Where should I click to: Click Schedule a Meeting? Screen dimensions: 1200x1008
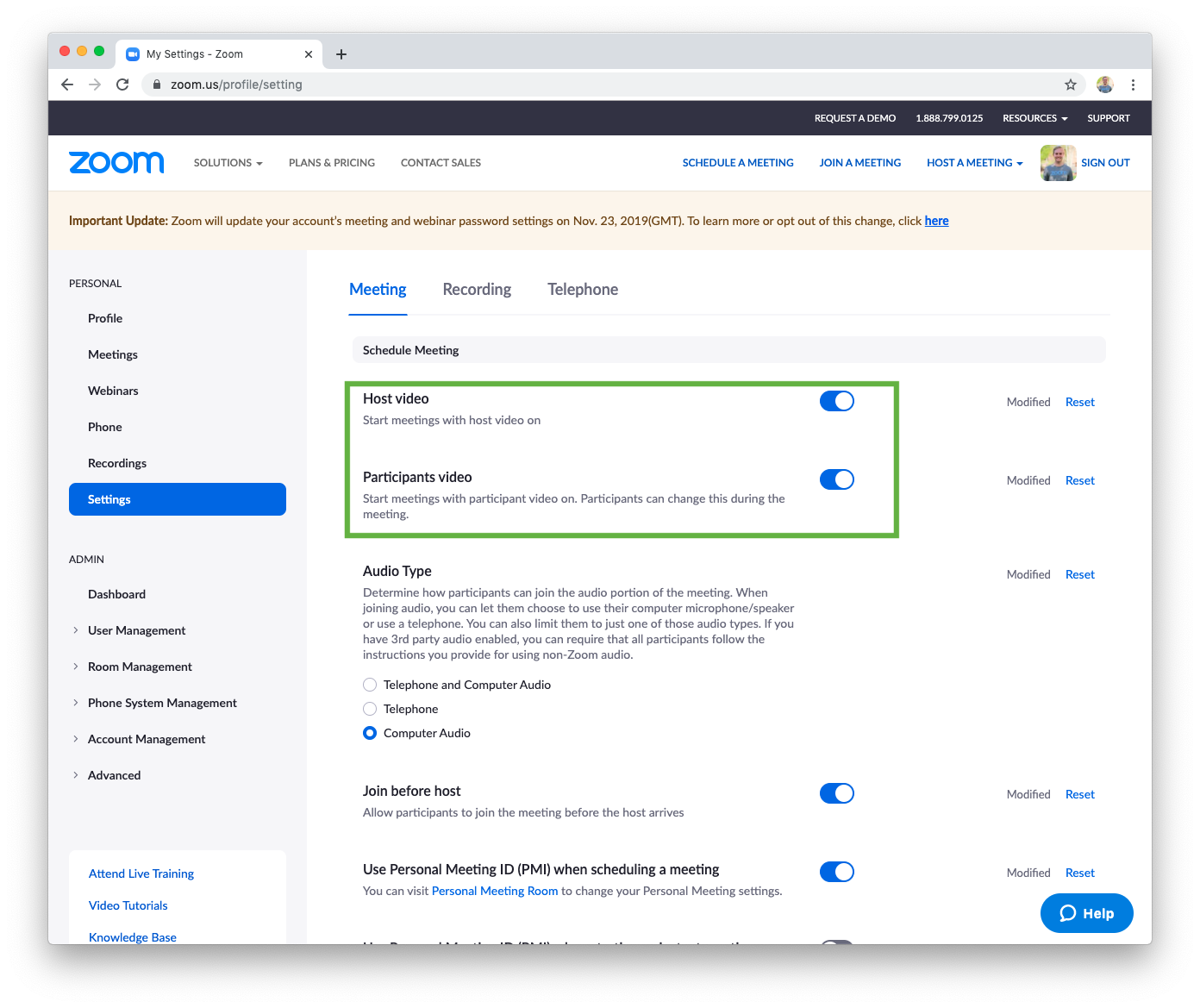(738, 163)
